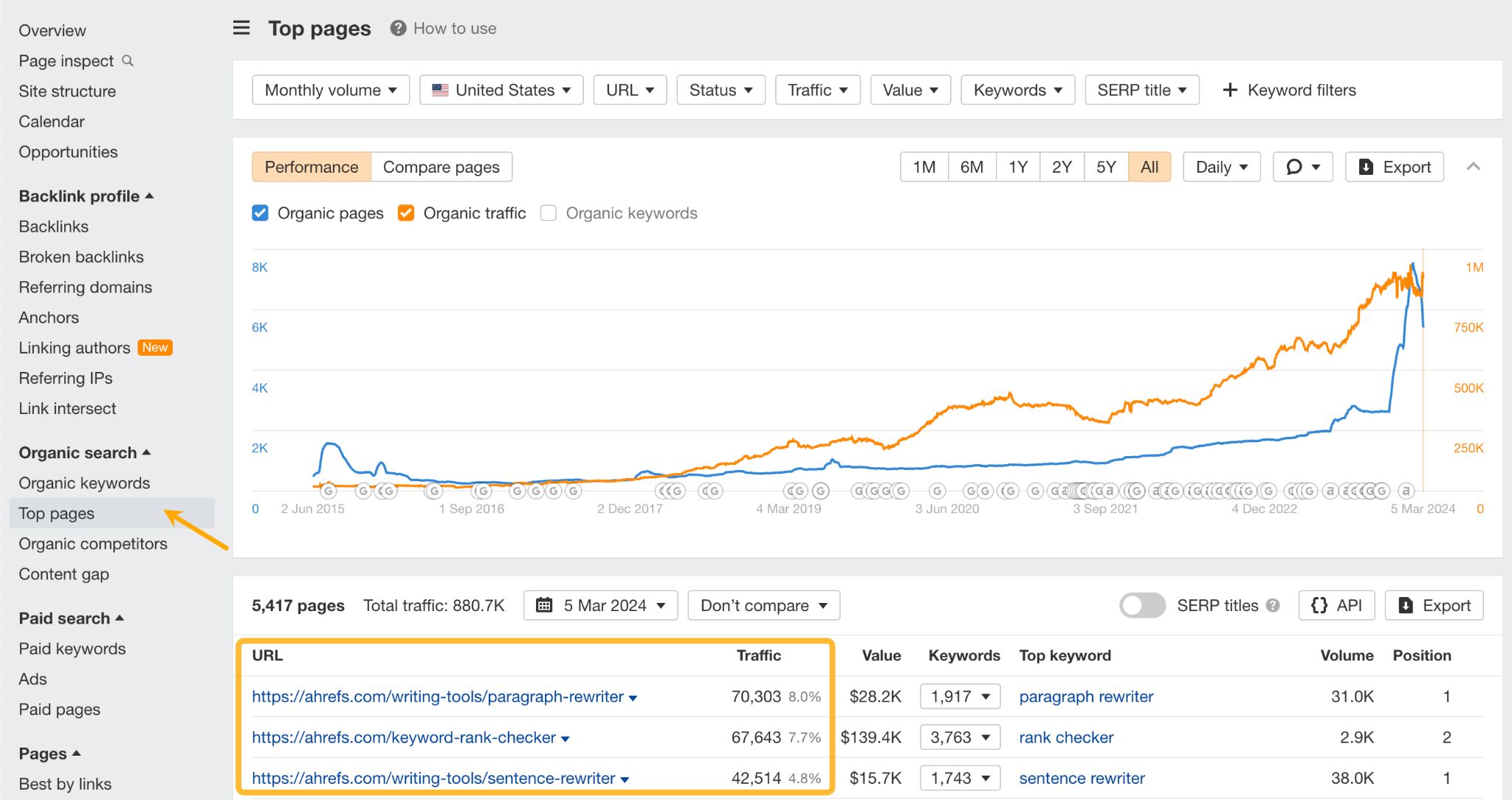The width and height of the screenshot is (1512, 800).
Task: Open the rank checker keyword link
Action: pyautogui.click(x=1065, y=737)
